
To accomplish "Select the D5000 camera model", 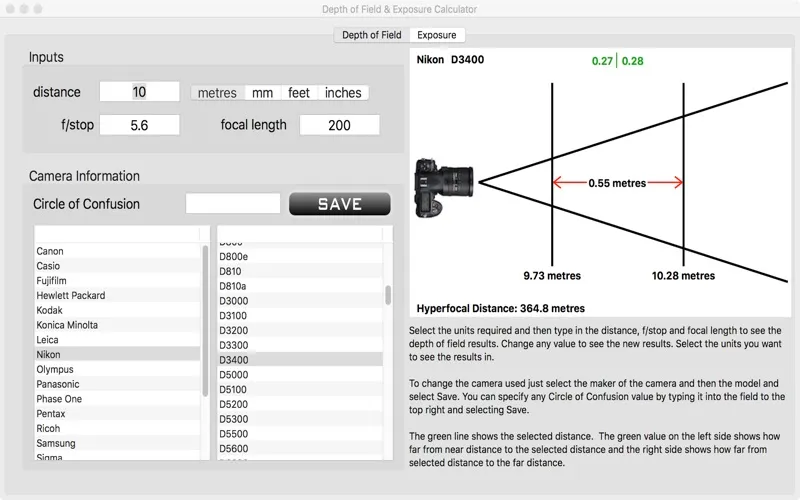I will pos(300,375).
